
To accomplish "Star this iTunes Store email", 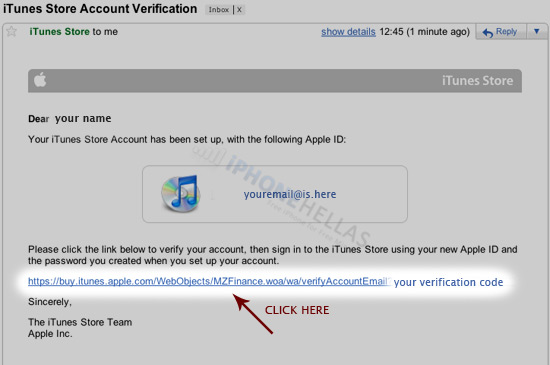I will (12, 32).
